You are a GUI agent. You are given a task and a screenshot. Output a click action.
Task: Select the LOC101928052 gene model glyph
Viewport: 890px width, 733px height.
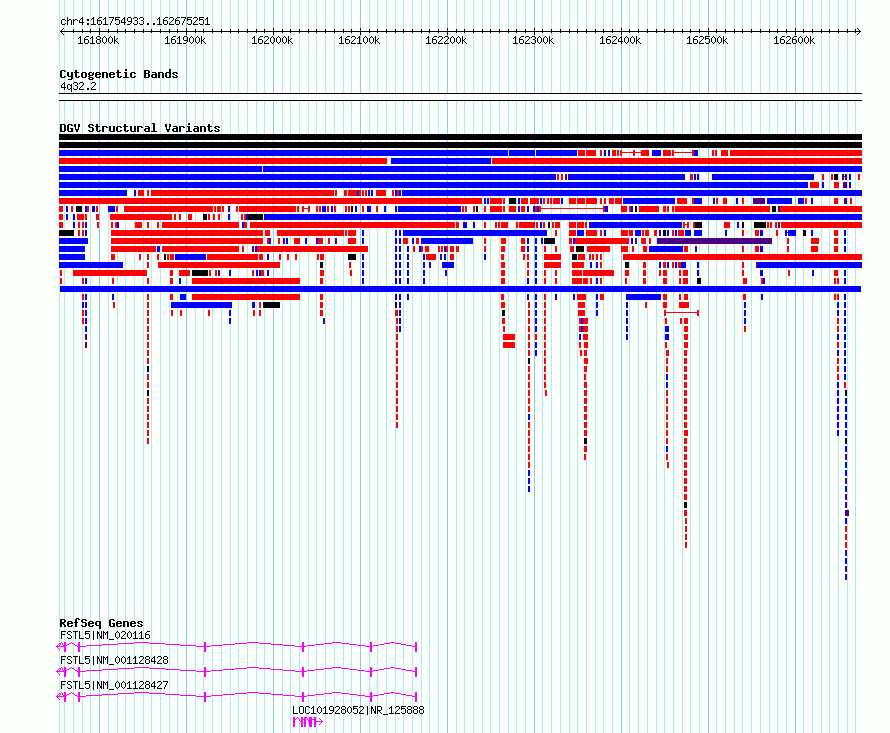308,722
